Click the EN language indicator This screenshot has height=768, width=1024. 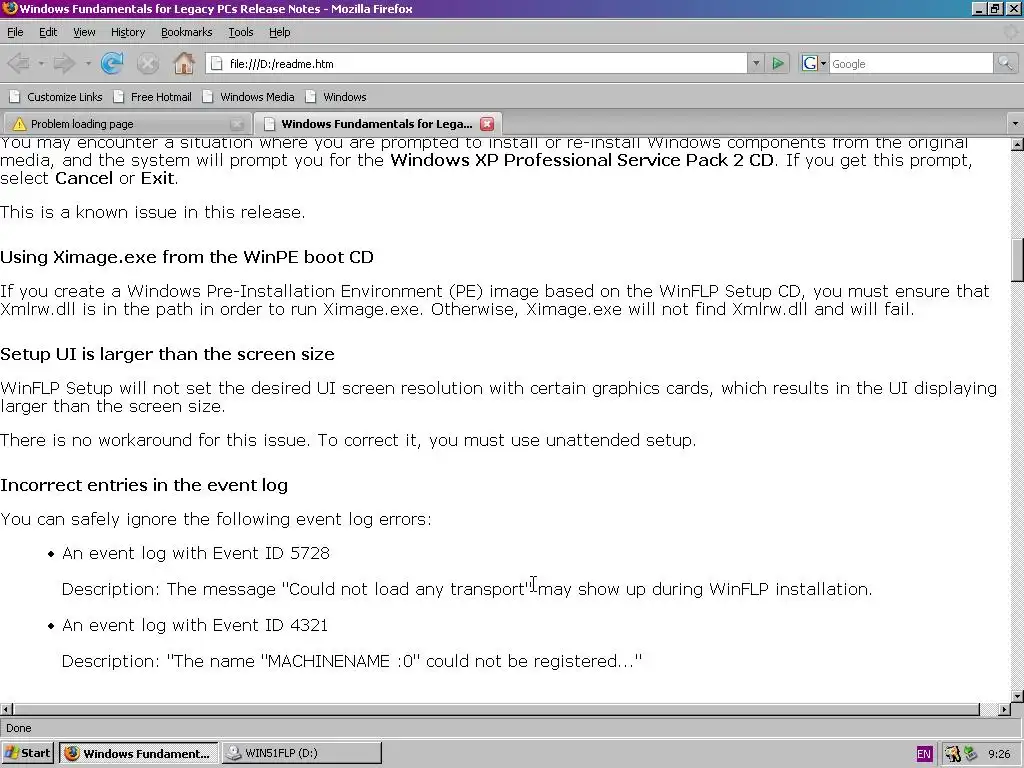click(923, 754)
